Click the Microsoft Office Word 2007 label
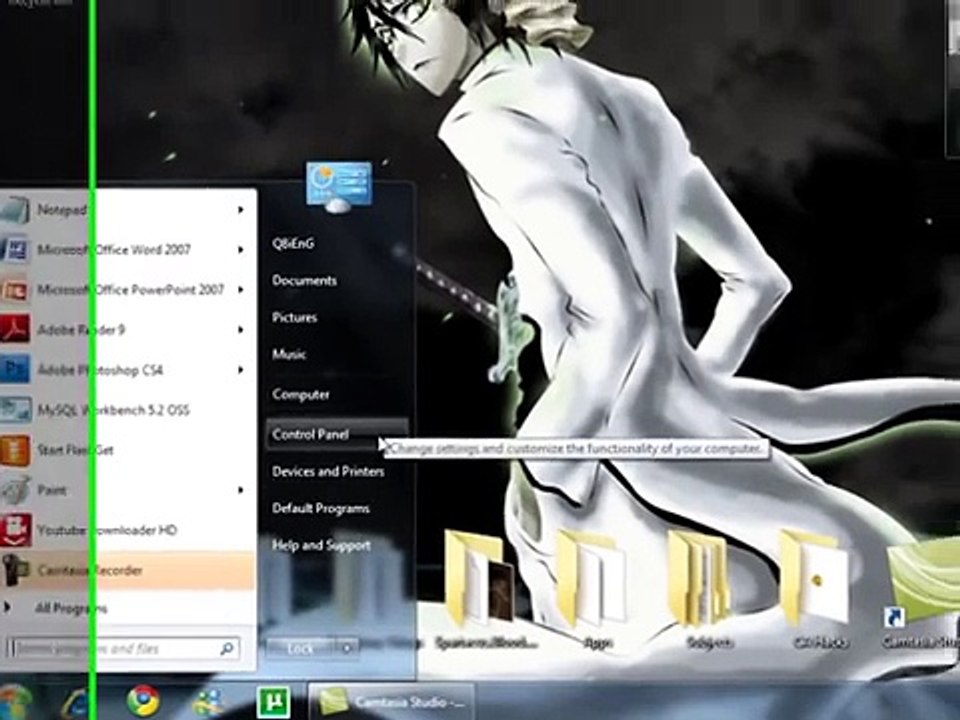960x720 pixels. coord(114,250)
